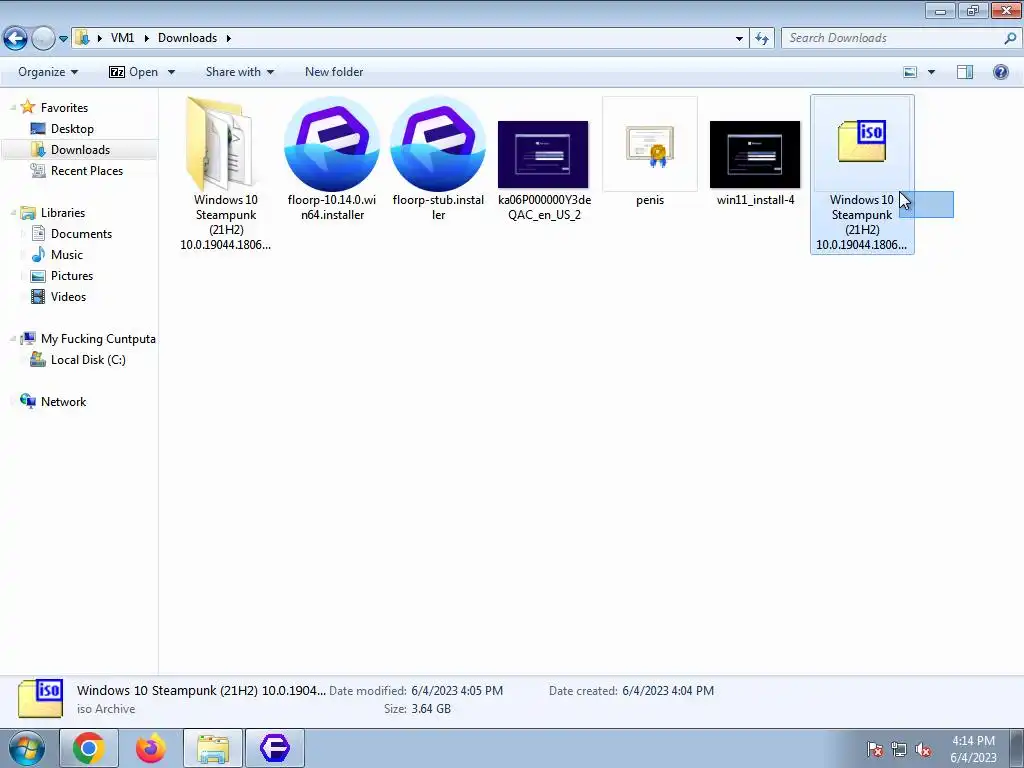The image size is (1024, 768).
Task: Open the Action Center flag tray icon
Action: coord(875,749)
